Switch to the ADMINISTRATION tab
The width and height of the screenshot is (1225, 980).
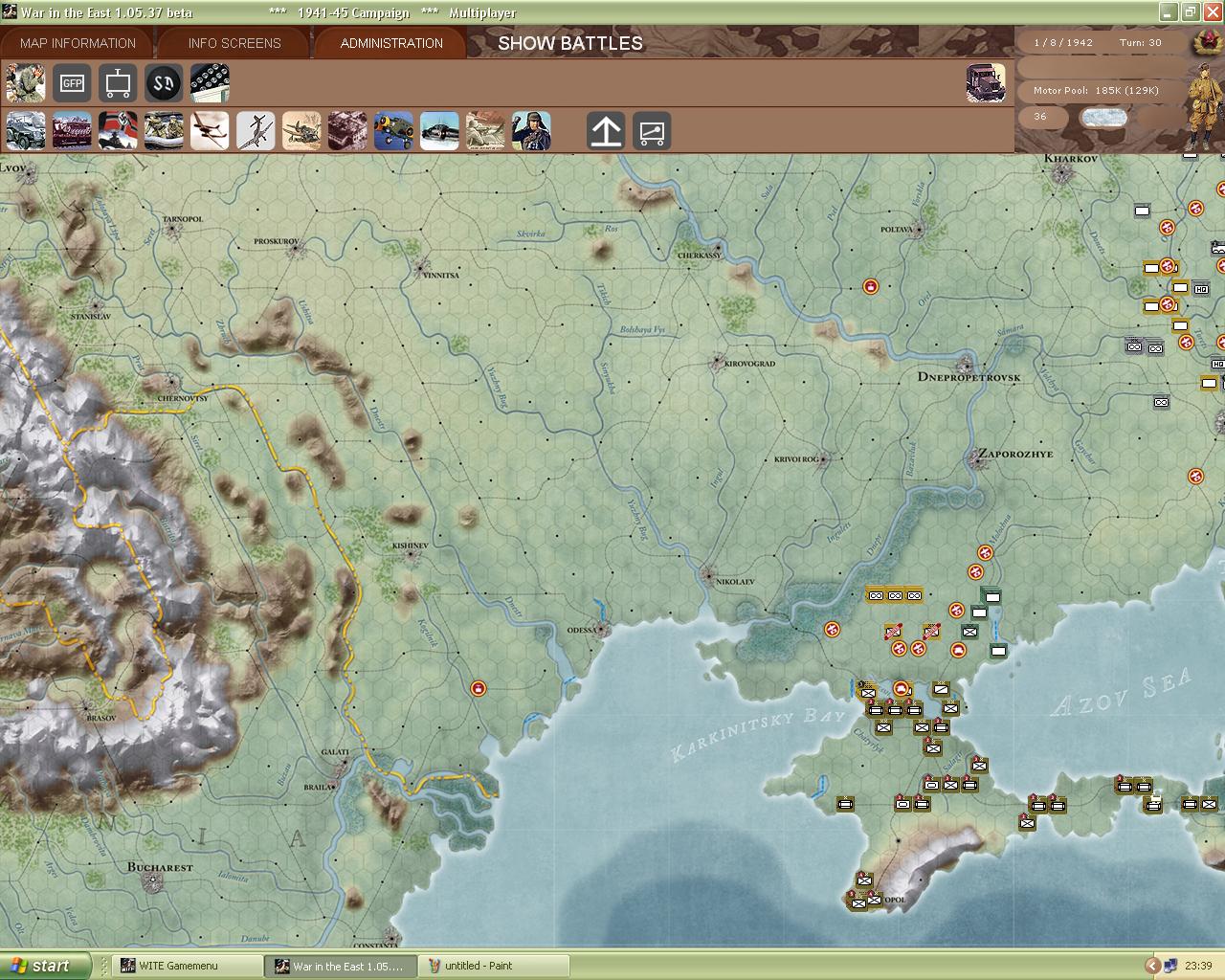[391, 43]
